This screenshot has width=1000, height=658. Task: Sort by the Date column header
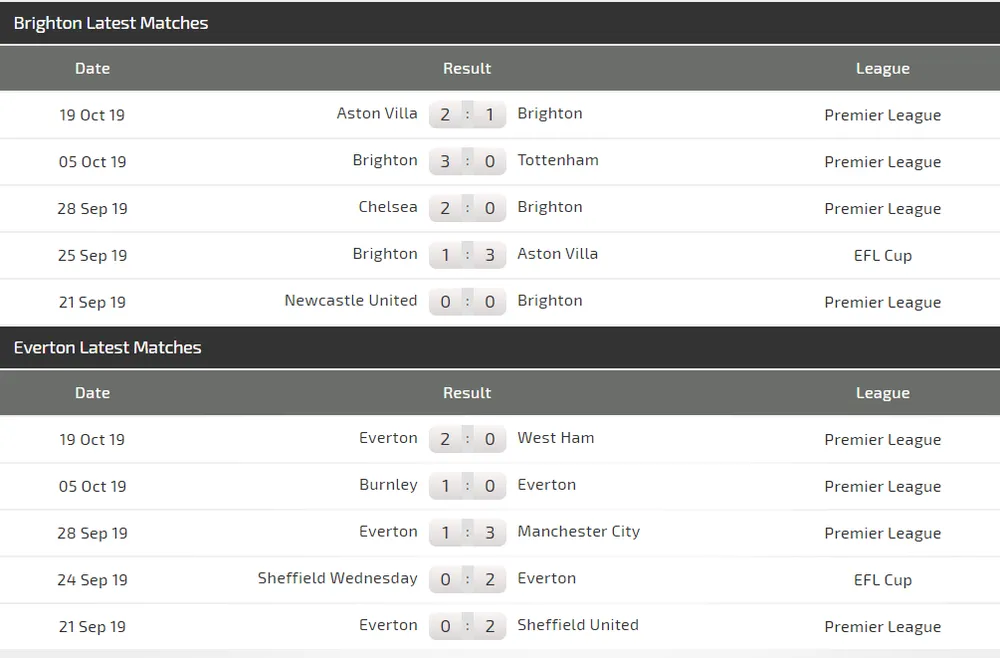tap(92, 68)
